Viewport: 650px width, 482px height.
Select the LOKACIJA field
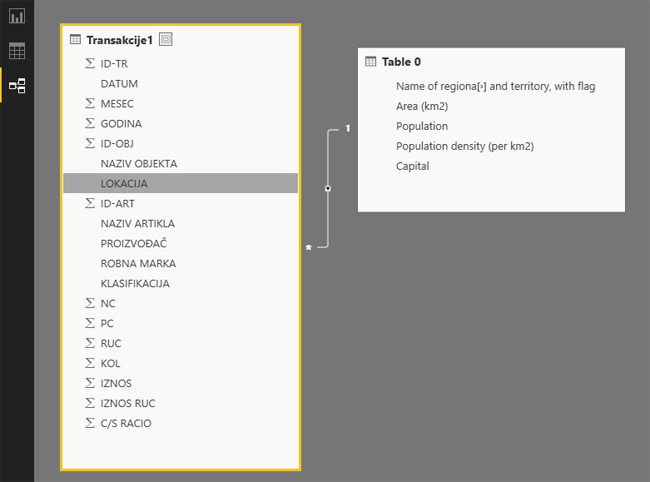pos(125,184)
